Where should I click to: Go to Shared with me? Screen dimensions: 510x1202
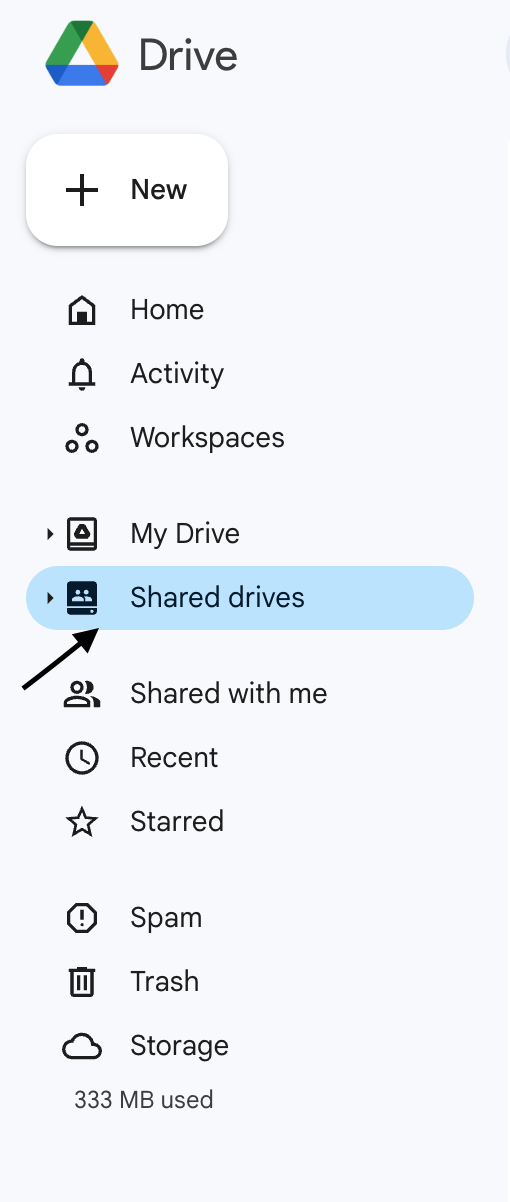(x=229, y=694)
